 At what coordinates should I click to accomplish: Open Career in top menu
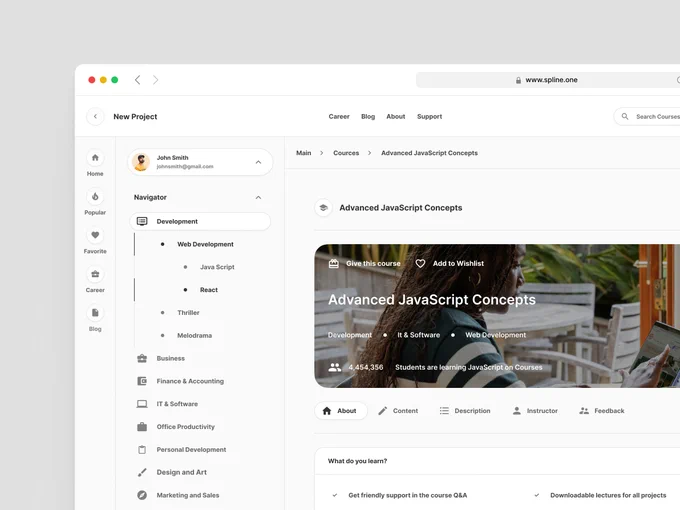339,117
